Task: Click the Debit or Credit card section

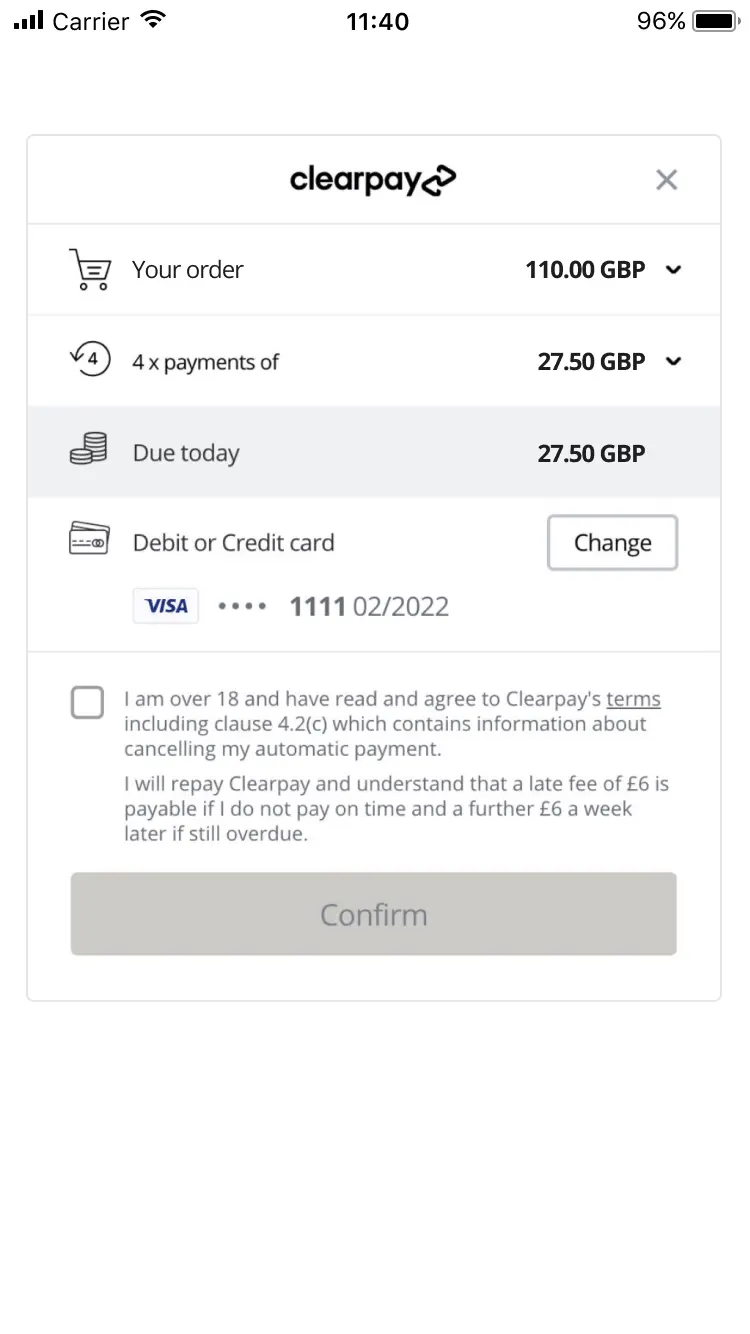Action: coord(233,541)
